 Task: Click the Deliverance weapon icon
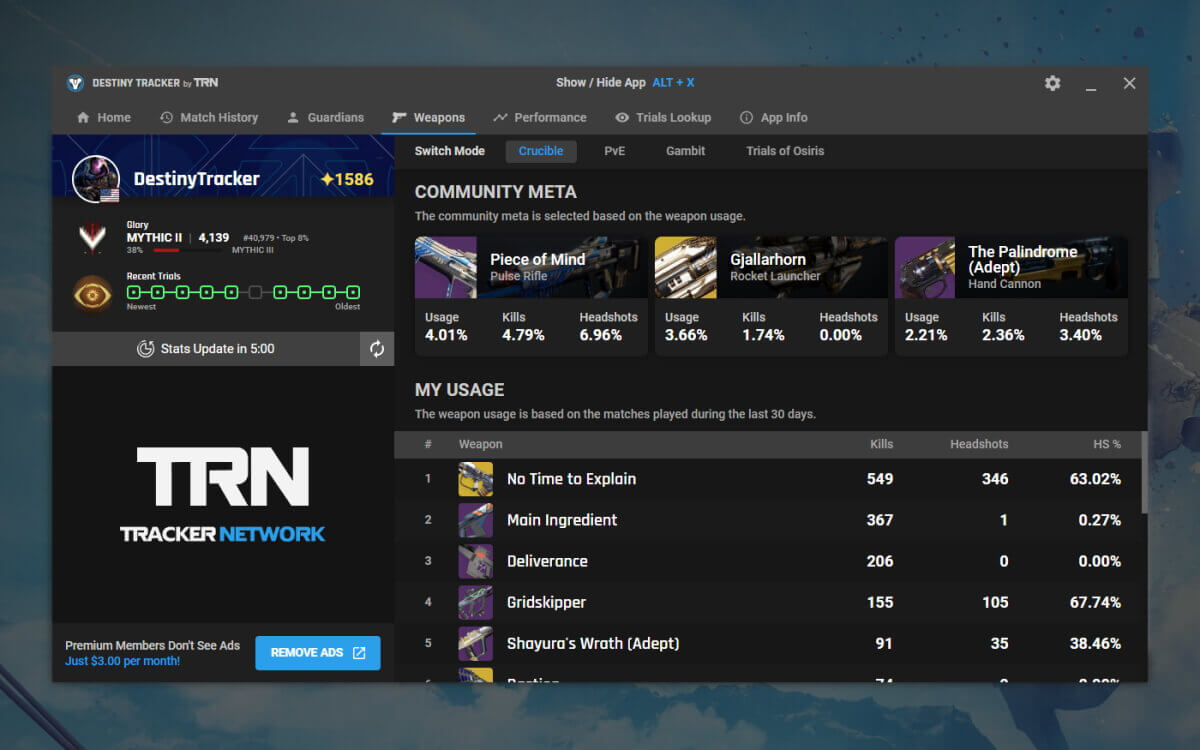[475, 561]
